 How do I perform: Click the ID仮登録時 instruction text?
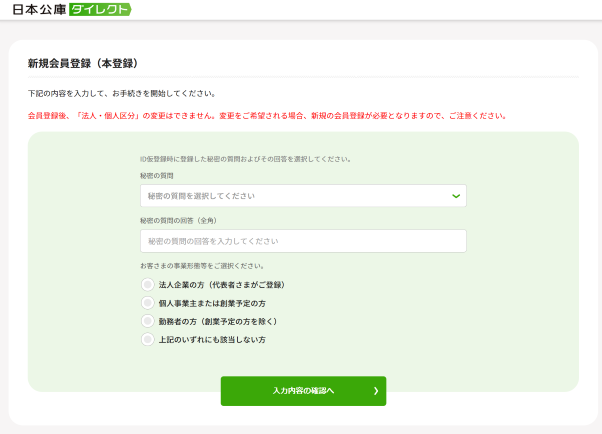tap(245, 159)
